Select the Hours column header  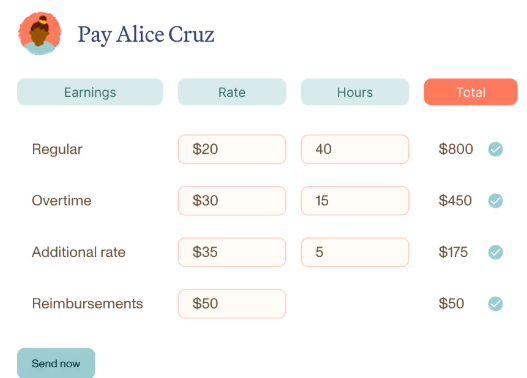click(x=355, y=92)
